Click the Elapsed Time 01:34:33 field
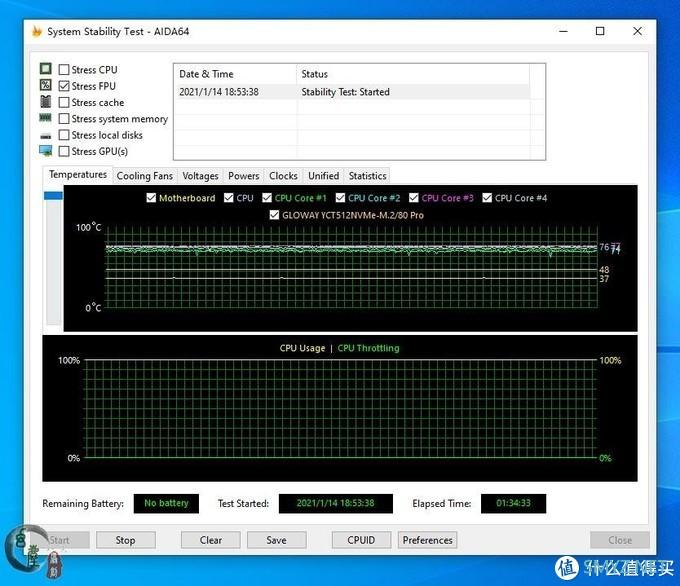This screenshot has height=586, width=680. pos(513,503)
